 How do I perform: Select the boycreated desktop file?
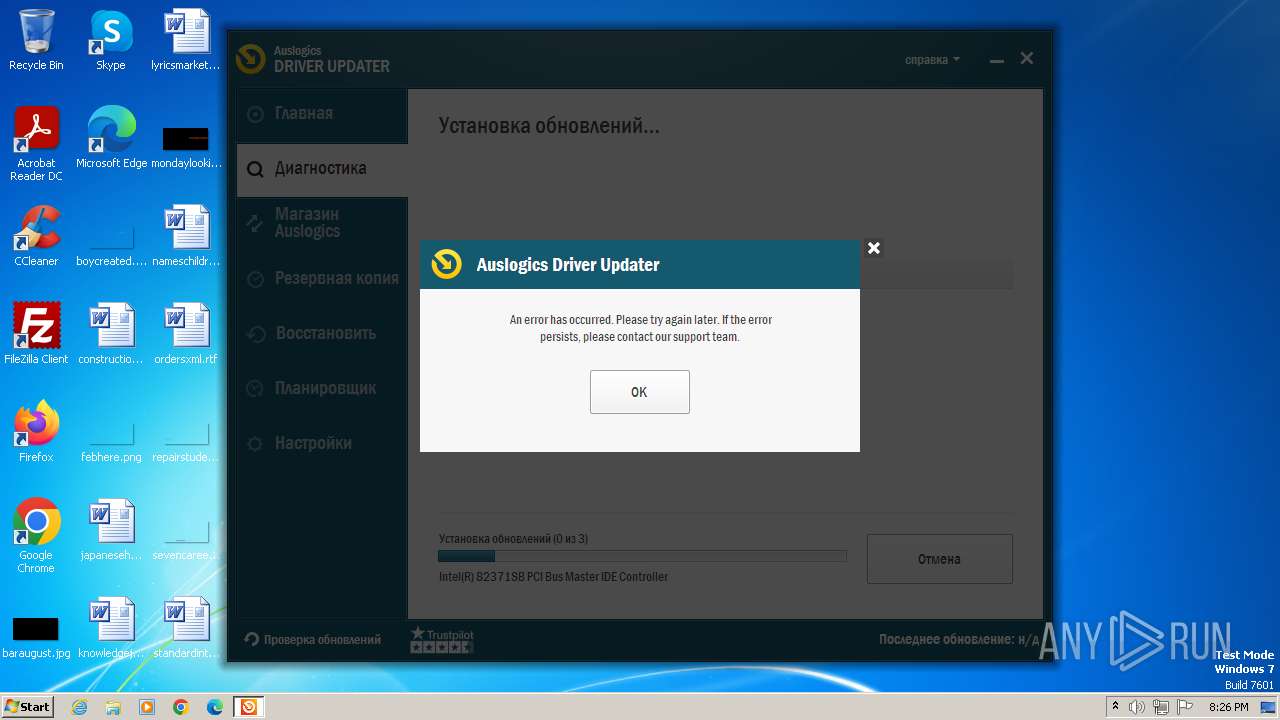coord(111,246)
